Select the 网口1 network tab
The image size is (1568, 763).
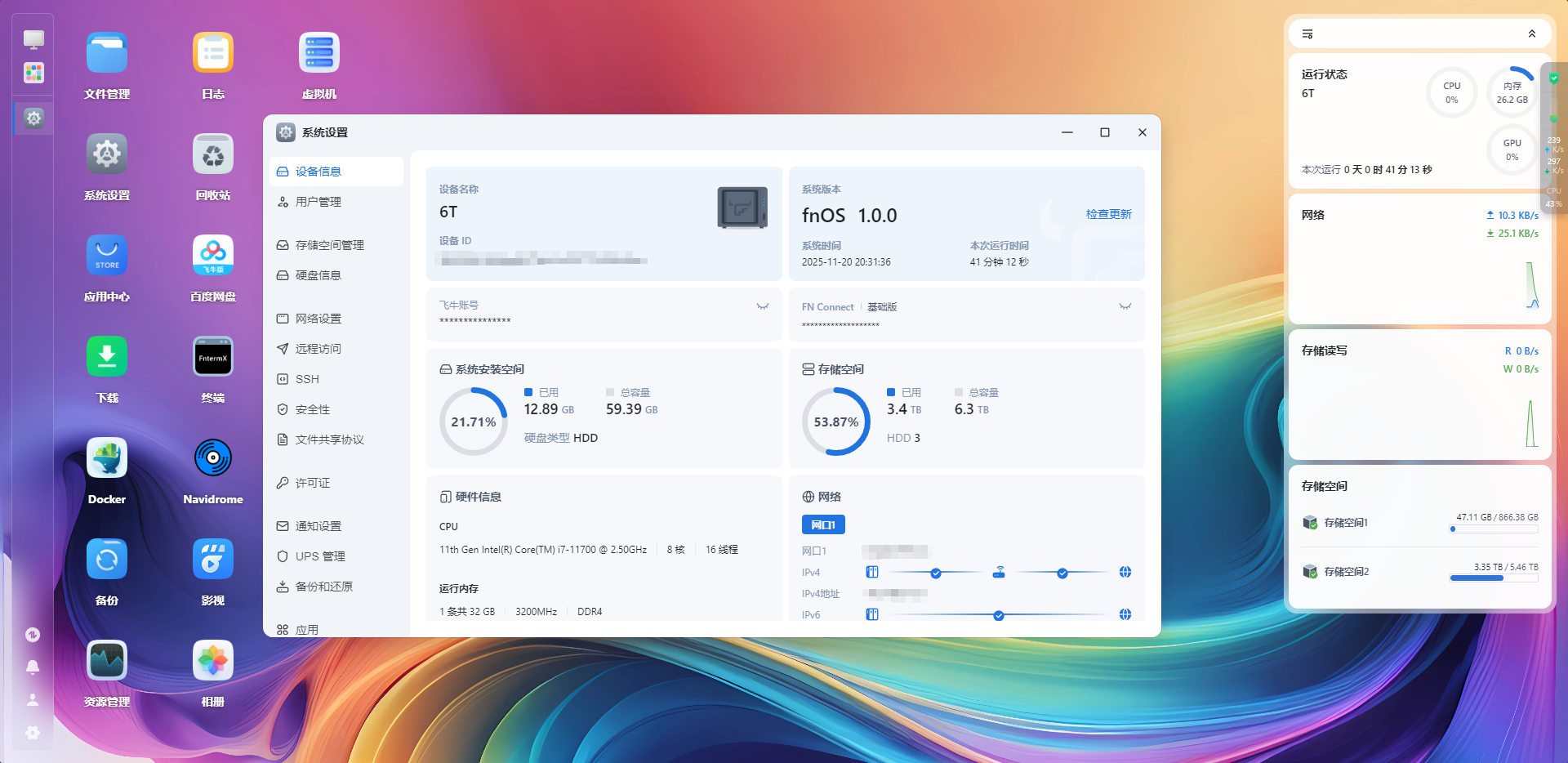[823, 524]
